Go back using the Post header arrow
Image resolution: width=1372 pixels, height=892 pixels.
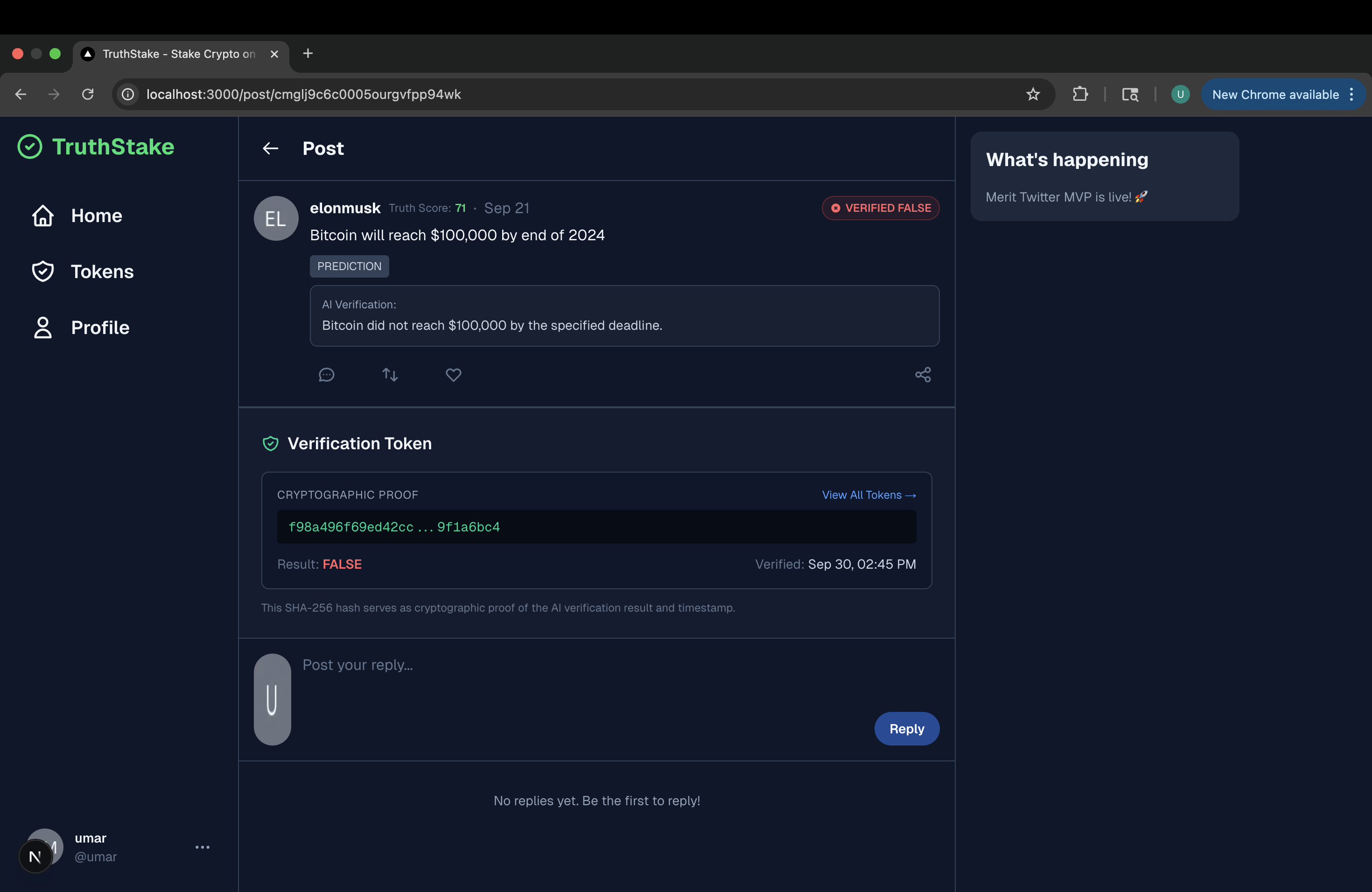(270, 149)
